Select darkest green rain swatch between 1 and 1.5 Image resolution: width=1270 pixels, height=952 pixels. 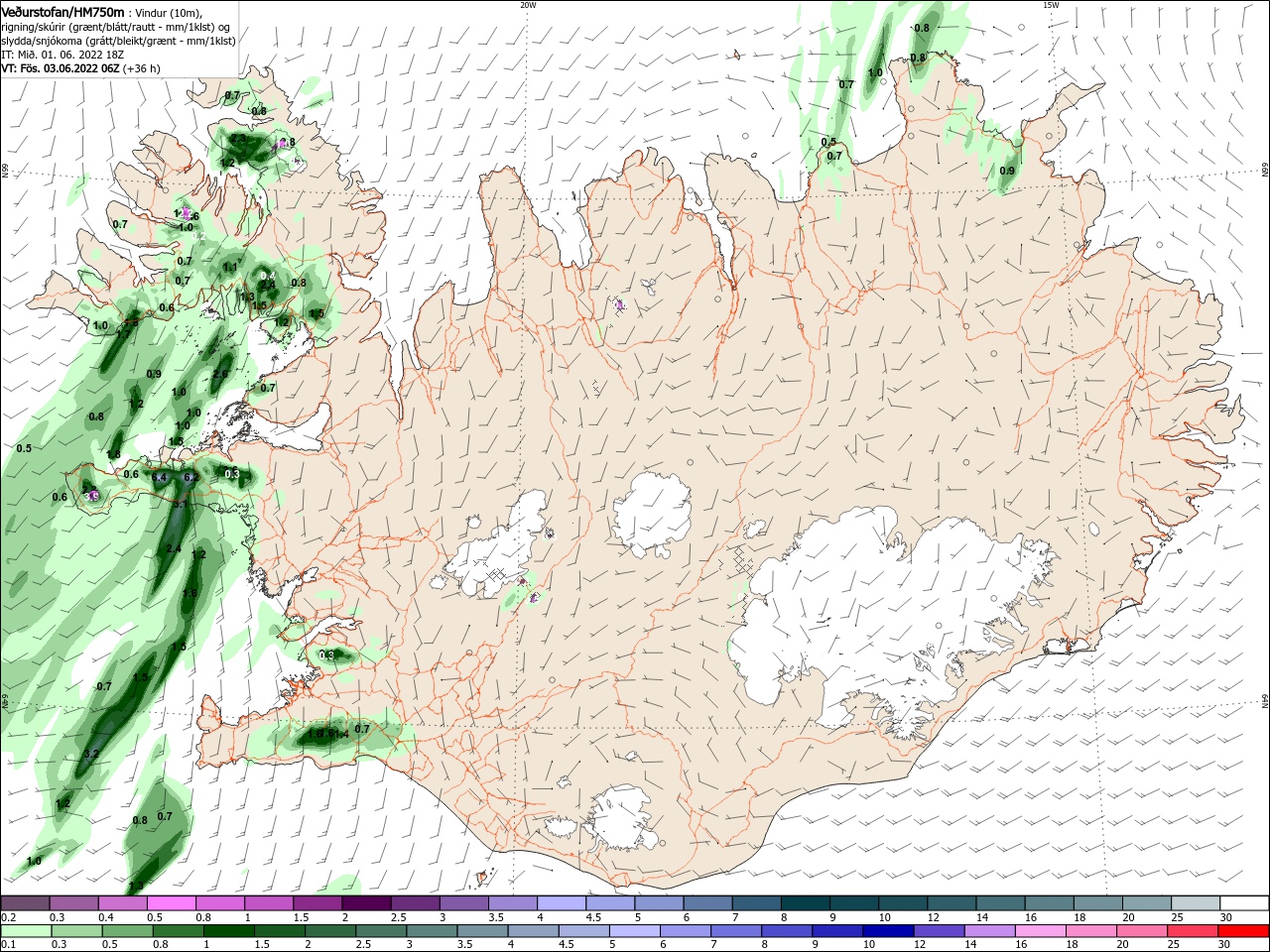(x=228, y=931)
